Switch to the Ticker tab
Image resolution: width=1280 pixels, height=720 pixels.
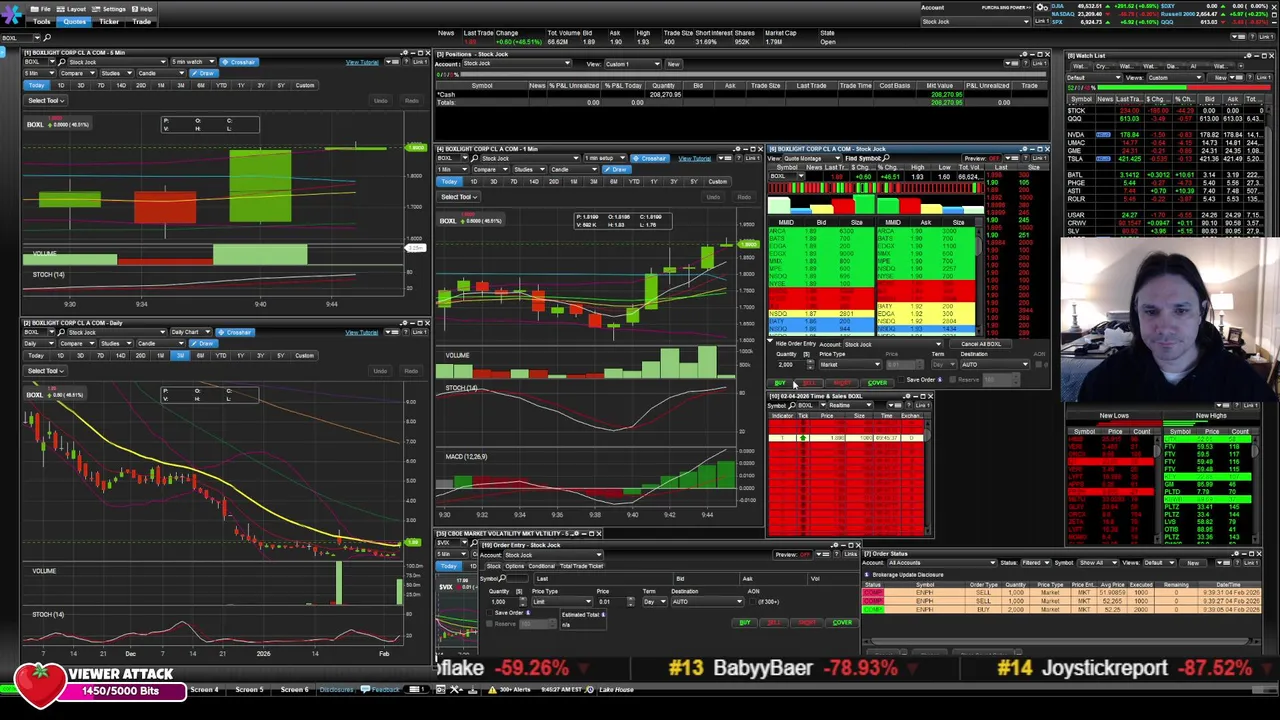point(109,21)
